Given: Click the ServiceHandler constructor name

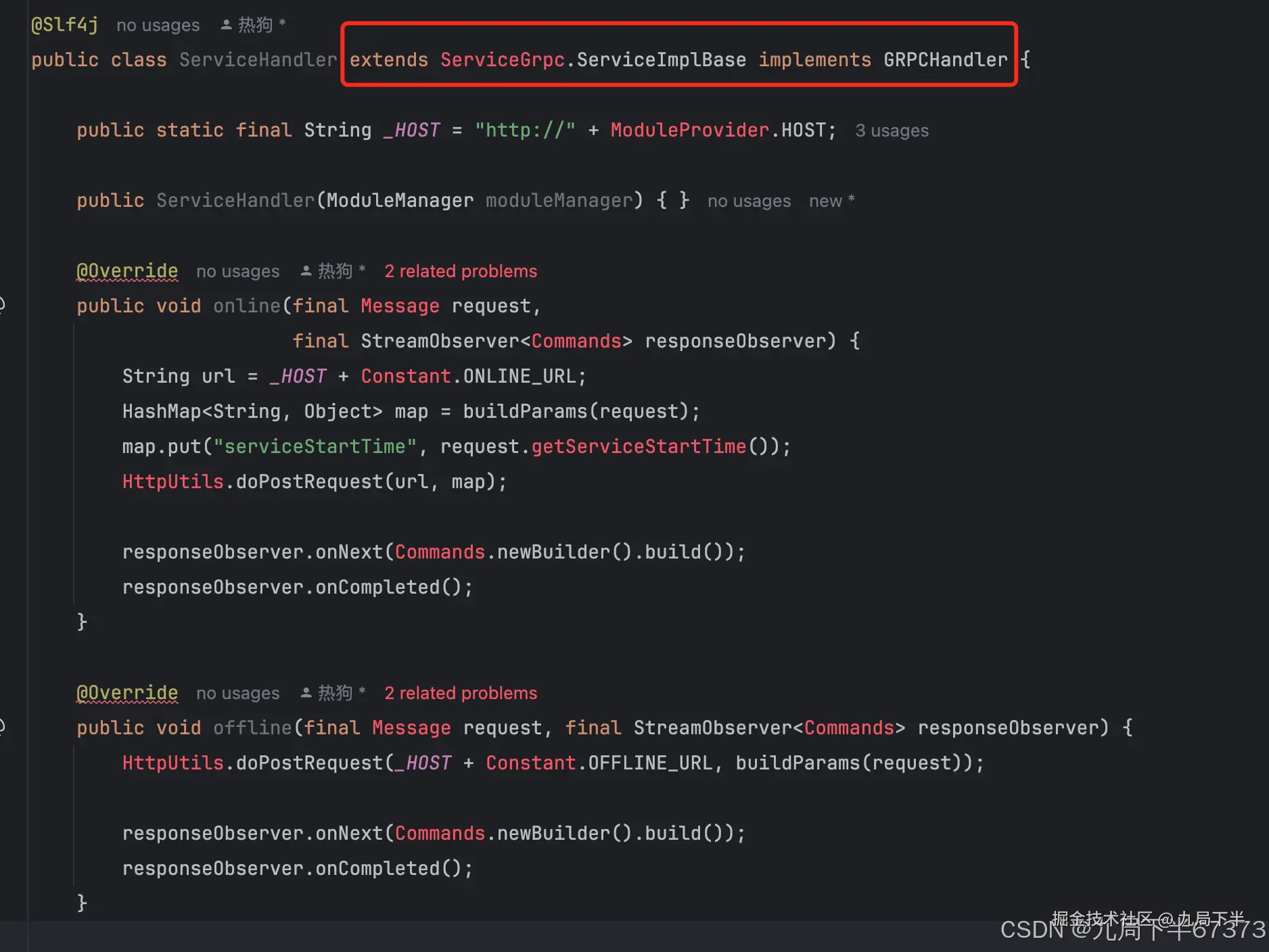Looking at the screenshot, I should [x=235, y=201].
